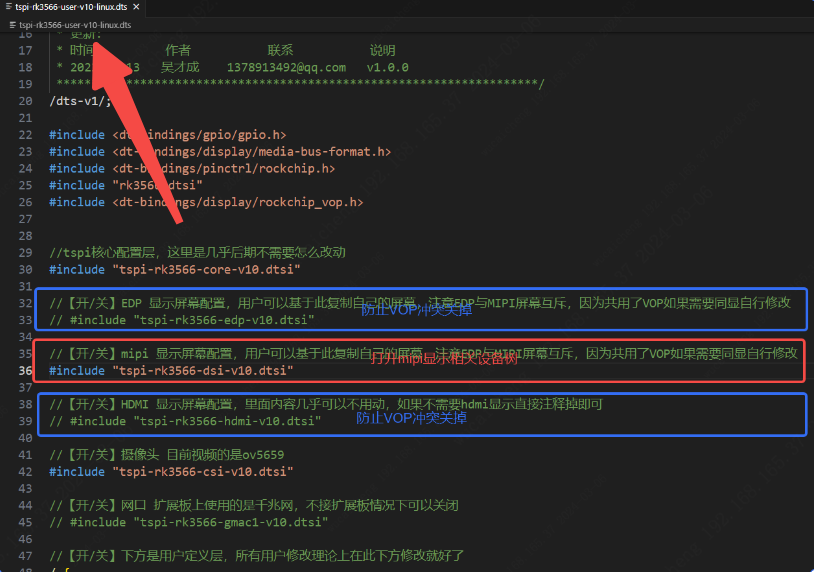814x572 pixels.
Task: Click the breadcrumb tspi-rk3566-user-v10-linux.dts
Action: click(75, 24)
